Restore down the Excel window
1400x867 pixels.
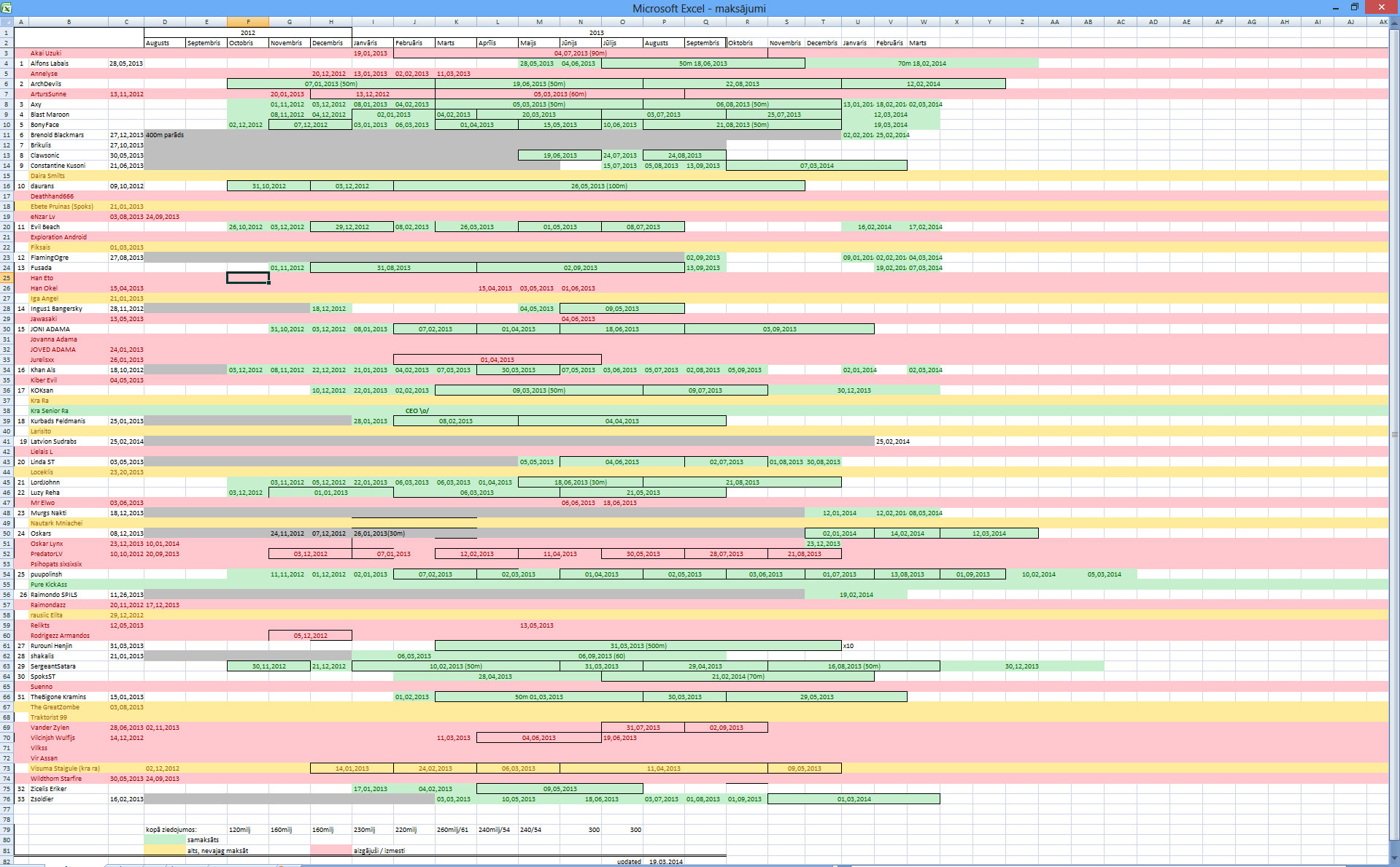coord(1354,7)
